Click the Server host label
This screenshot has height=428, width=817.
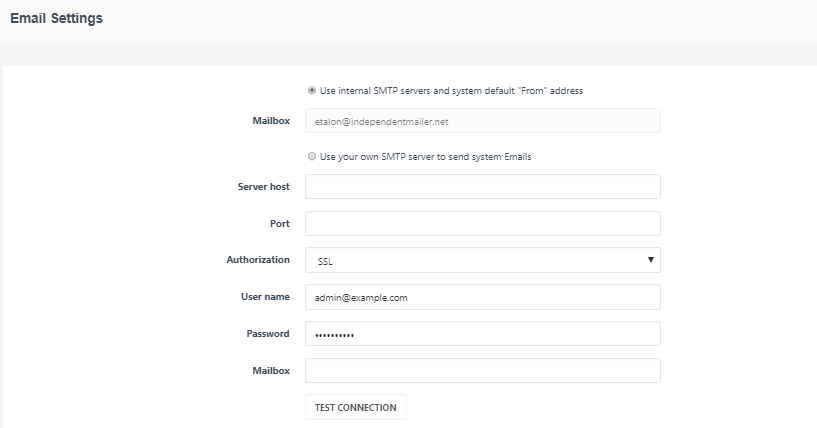pyautogui.click(x=263, y=187)
